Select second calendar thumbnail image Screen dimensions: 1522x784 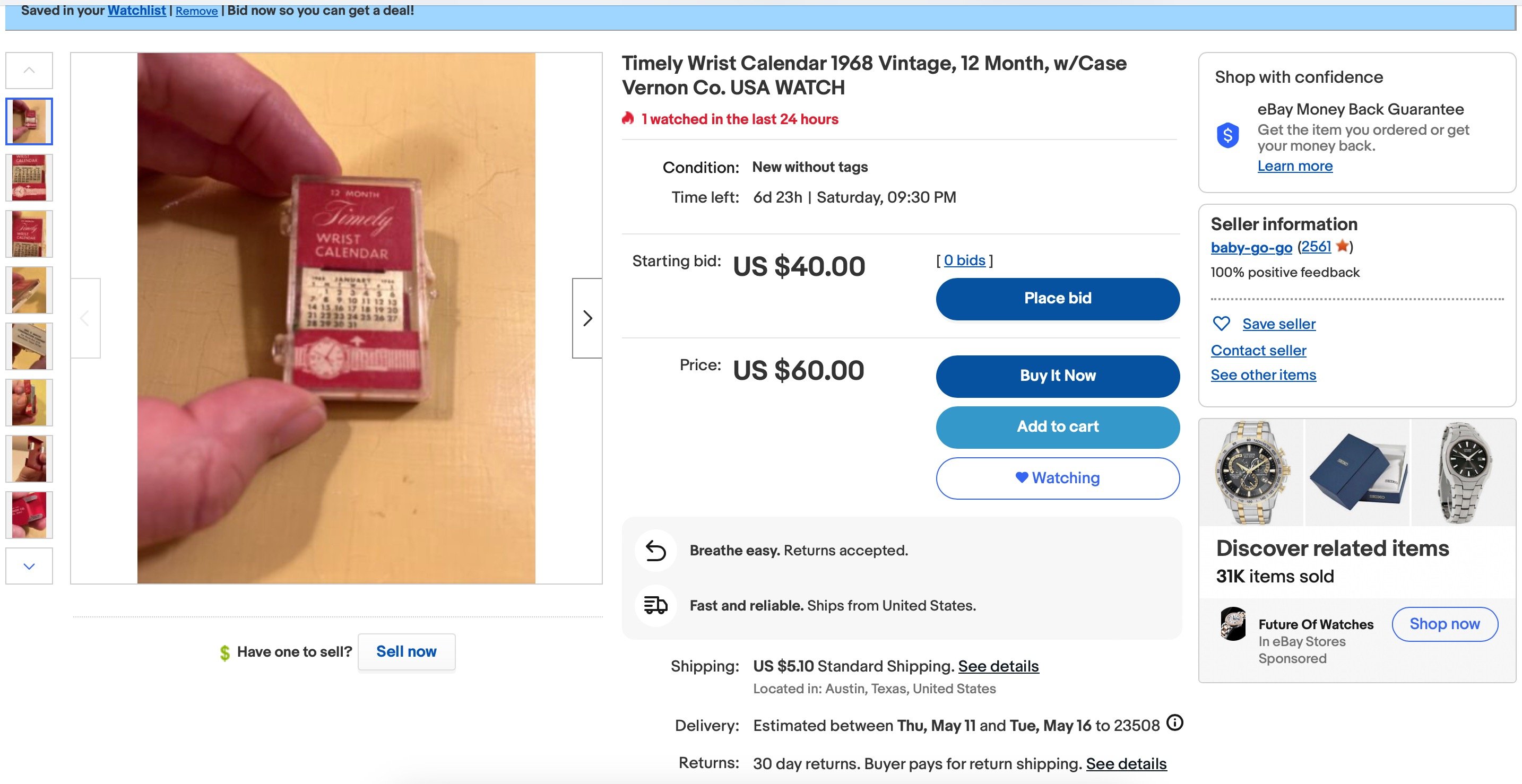click(x=29, y=178)
